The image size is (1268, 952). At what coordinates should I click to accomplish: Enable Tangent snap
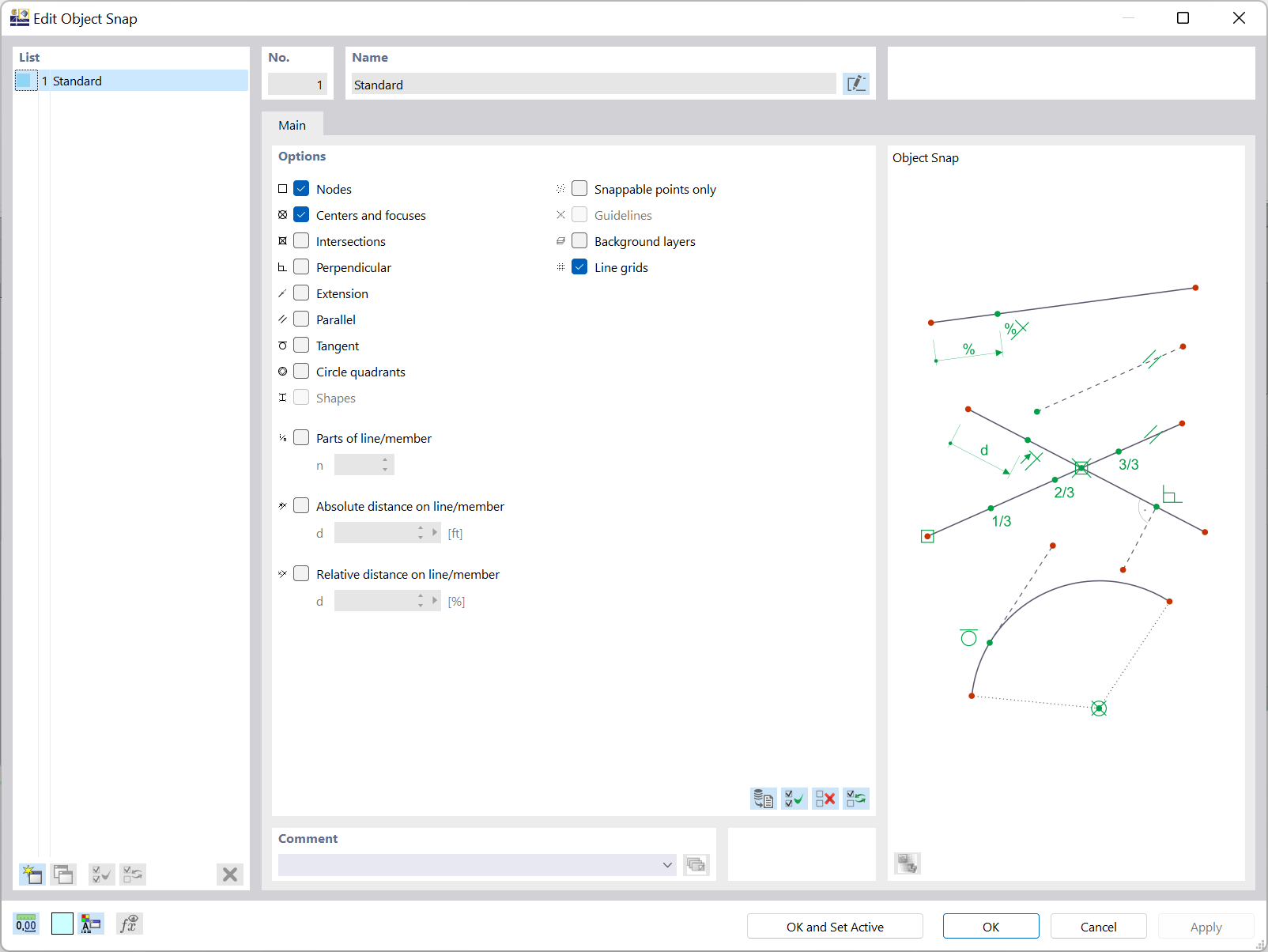coord(301,346)
